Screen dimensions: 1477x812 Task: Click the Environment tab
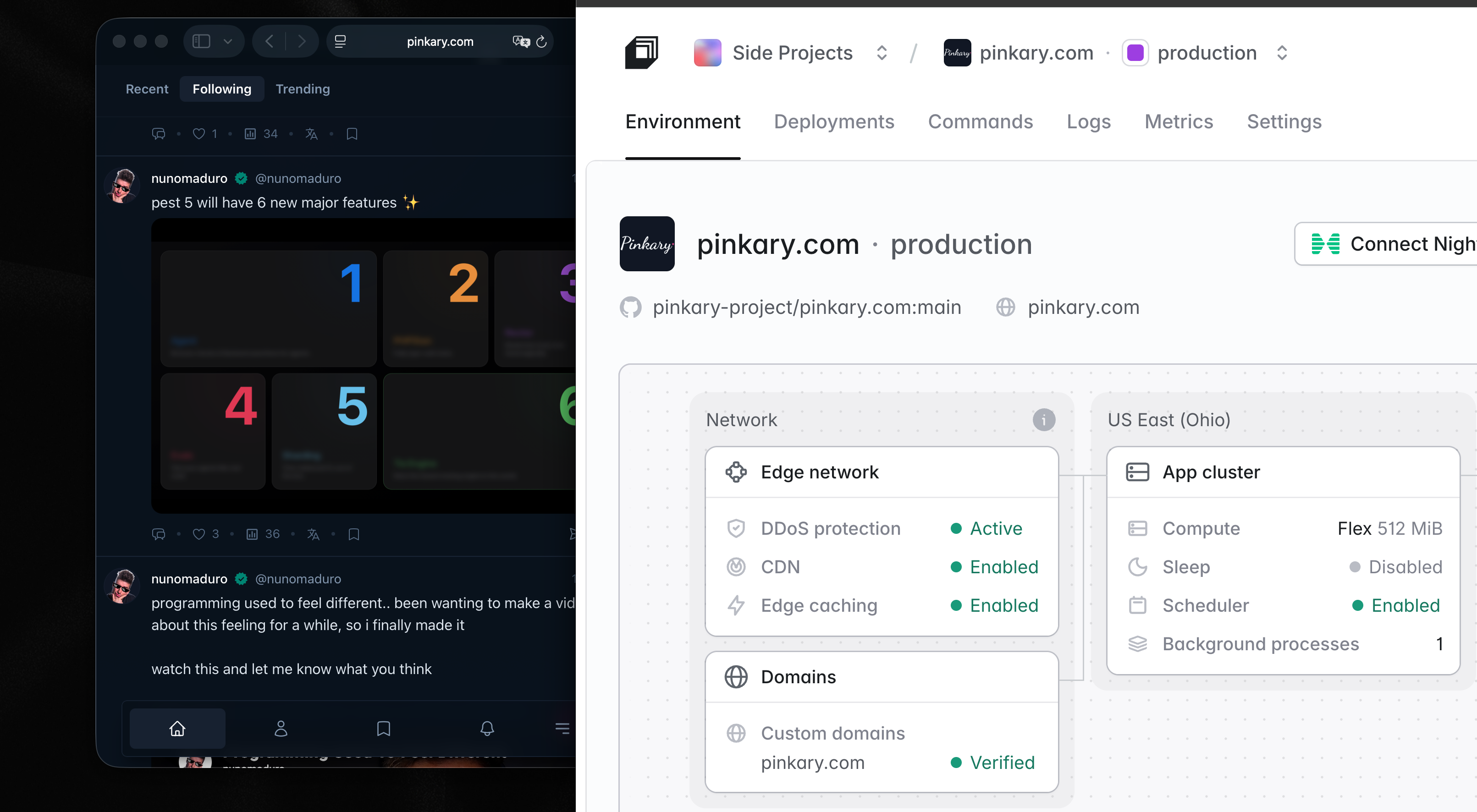(682, 121)
